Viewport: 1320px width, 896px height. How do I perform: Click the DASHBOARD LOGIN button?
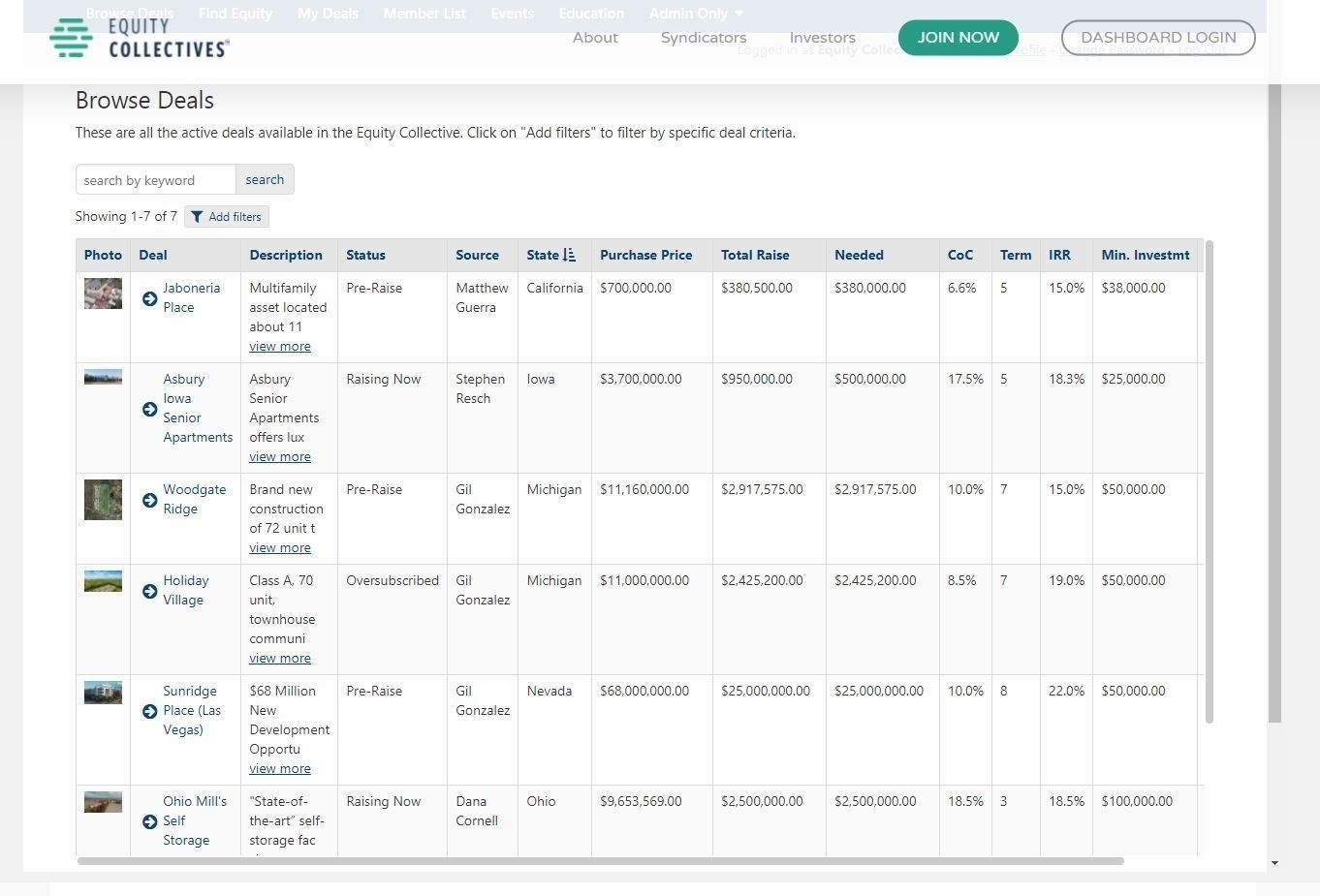coord(1158,38)
